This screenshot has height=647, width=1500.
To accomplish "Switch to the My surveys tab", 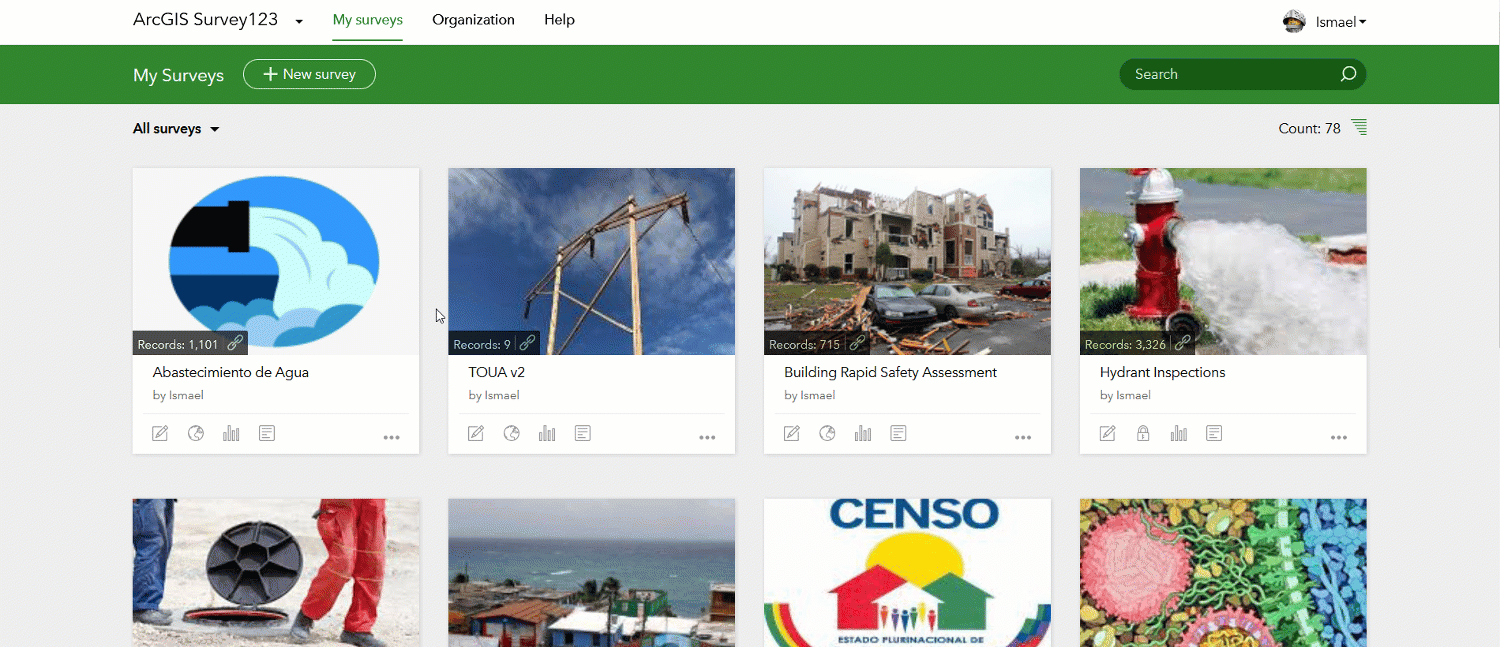I will pyautogui.click(x=368, y=20).
